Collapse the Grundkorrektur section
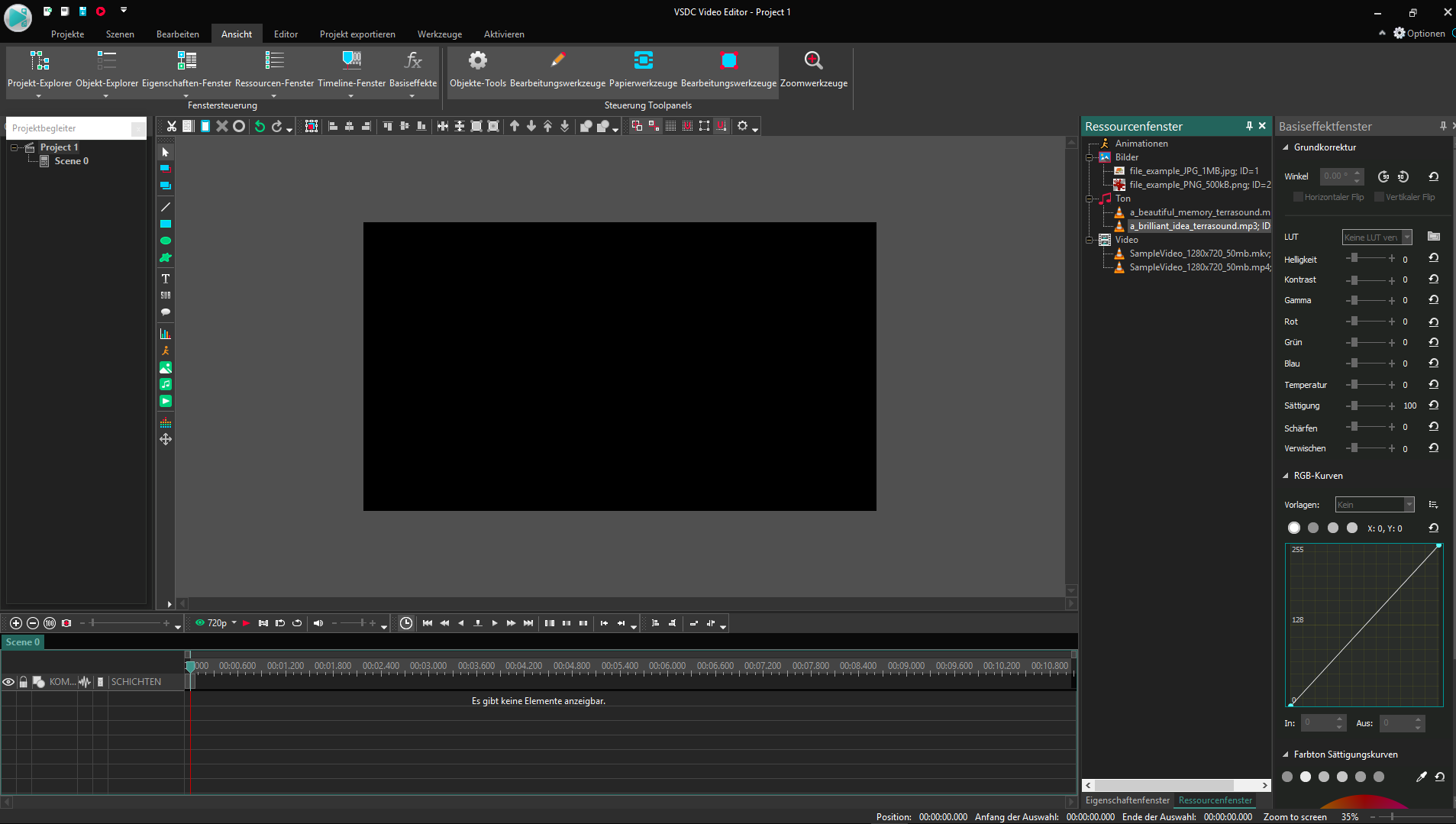The height and width of the screenshot is (824, 1456). coord(1286,147)
